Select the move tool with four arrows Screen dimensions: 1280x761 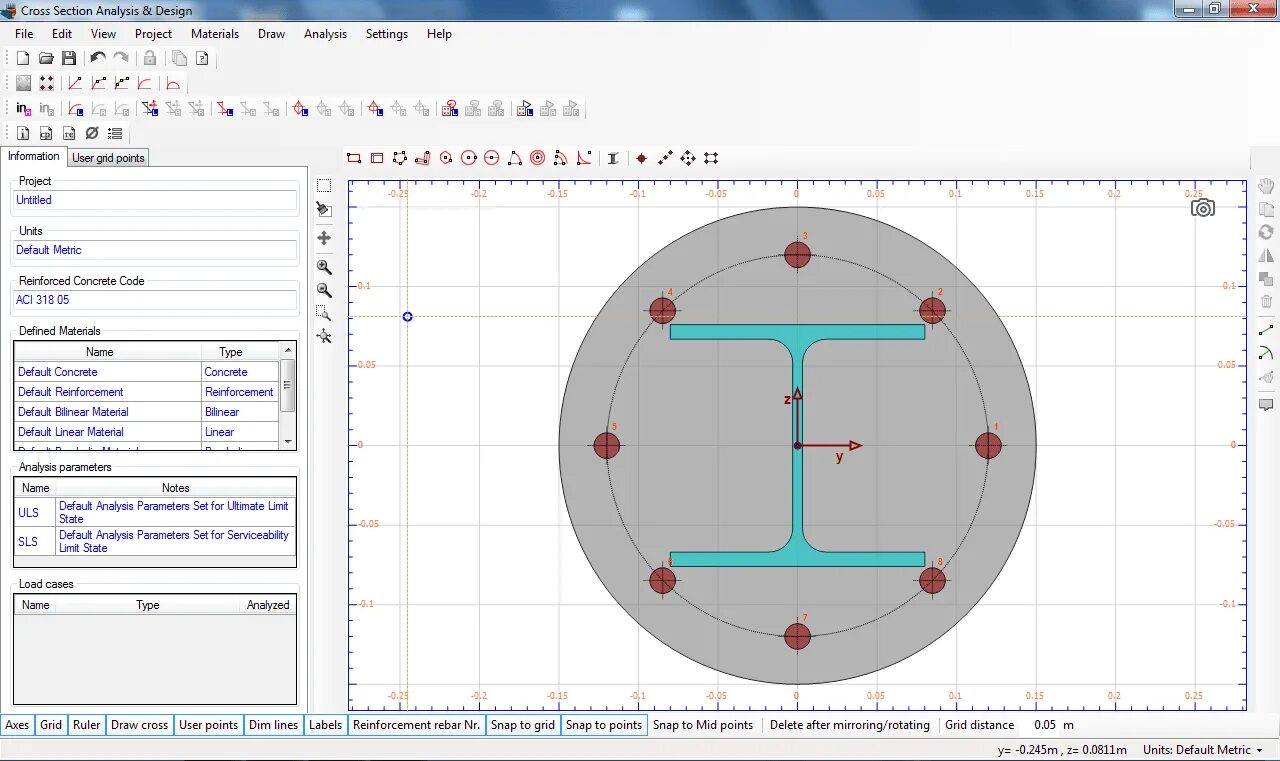(x=324, y=238)
